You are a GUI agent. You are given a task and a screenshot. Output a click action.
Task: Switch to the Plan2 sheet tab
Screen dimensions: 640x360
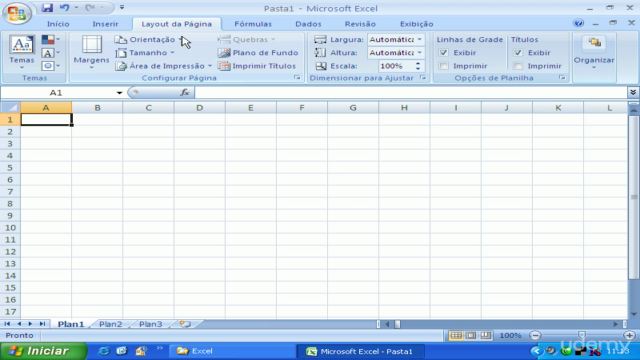[x=111, y=324]
